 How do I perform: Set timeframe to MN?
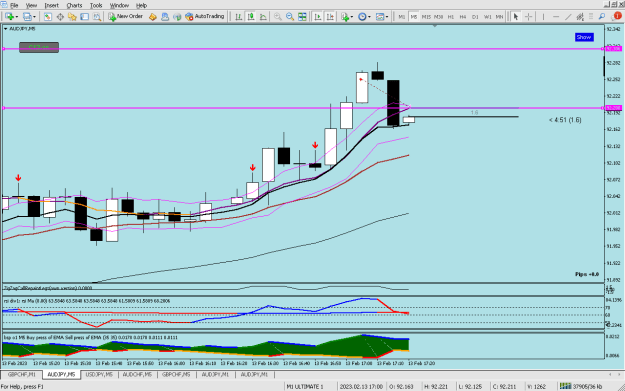[x=499, y=17]
